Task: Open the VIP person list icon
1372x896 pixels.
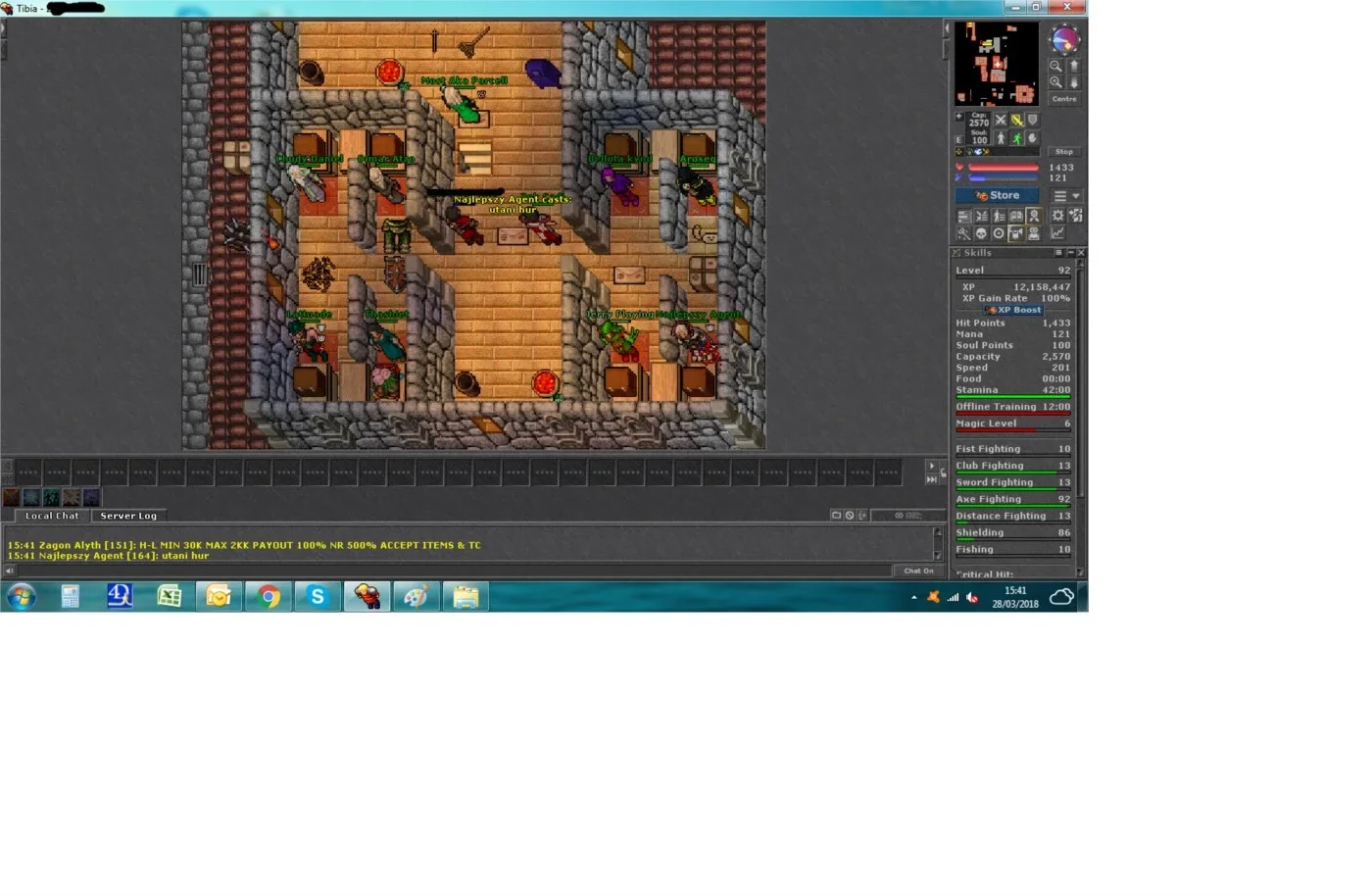Action: (x=1000, y=216)
